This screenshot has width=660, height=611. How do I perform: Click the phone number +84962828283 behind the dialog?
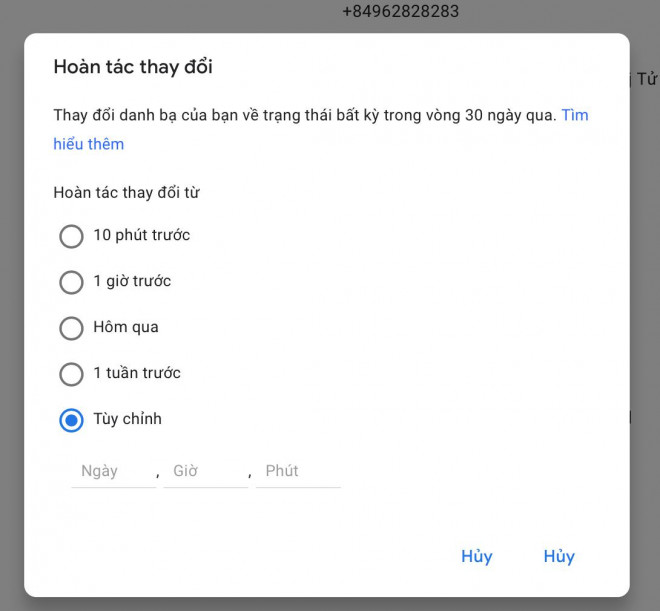coord(400,12)
